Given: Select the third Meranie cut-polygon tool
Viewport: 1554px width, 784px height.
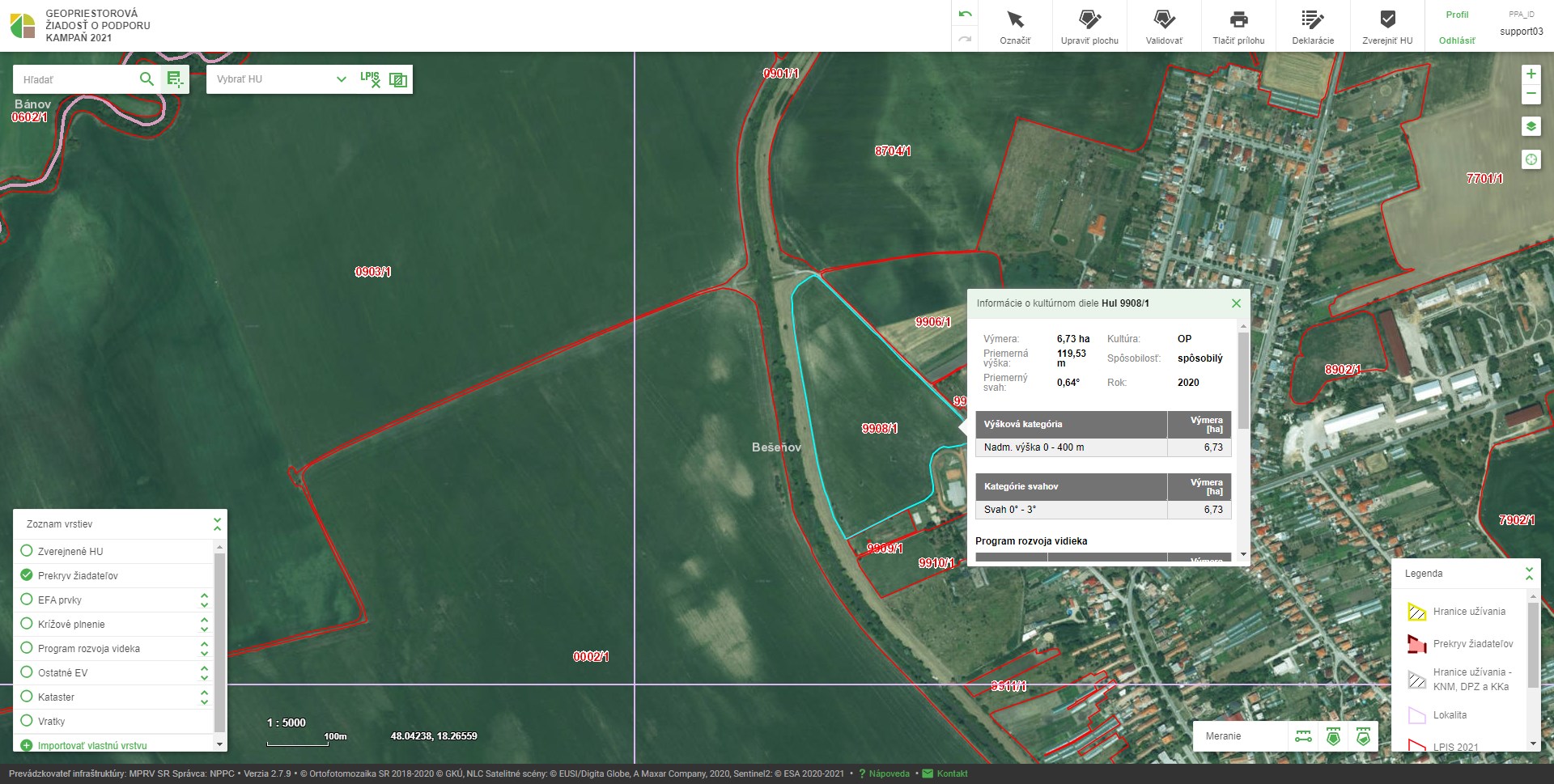Looking at the screenshot, I should [x=1363, y=736].
